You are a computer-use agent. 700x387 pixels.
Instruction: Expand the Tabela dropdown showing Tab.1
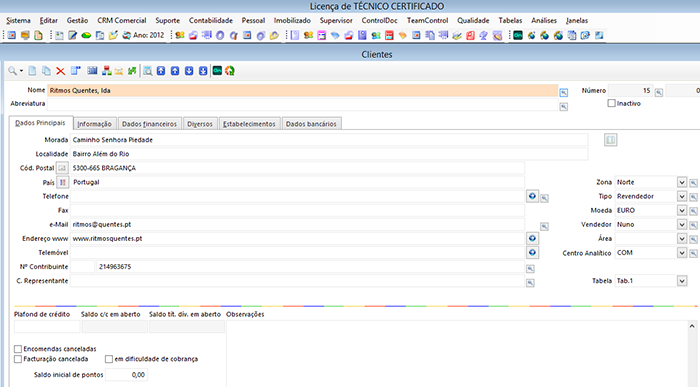(x=682, y=281)
